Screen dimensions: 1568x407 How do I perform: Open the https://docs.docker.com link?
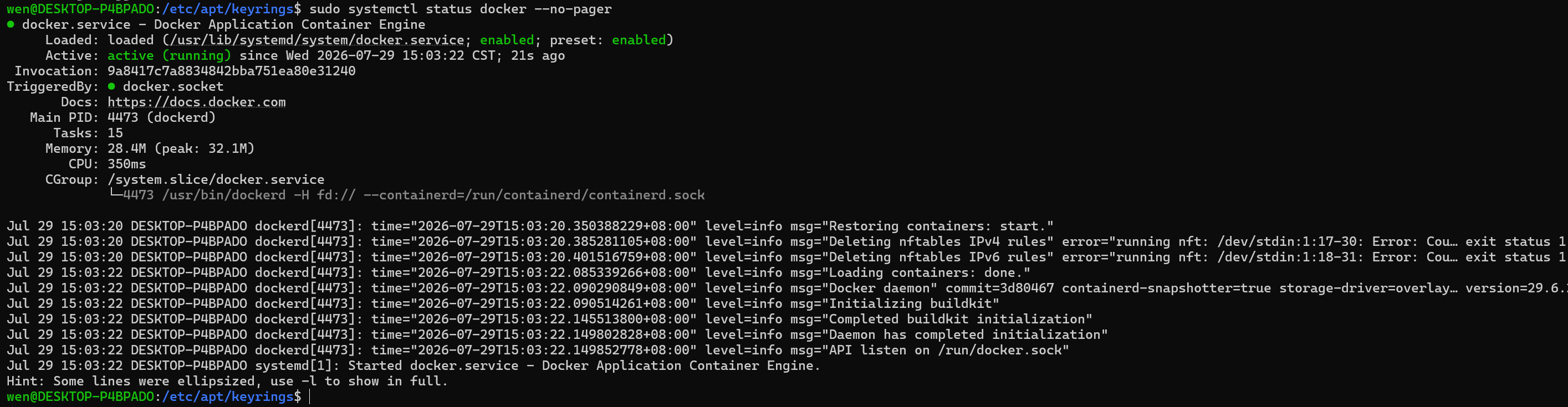point(197,101)
